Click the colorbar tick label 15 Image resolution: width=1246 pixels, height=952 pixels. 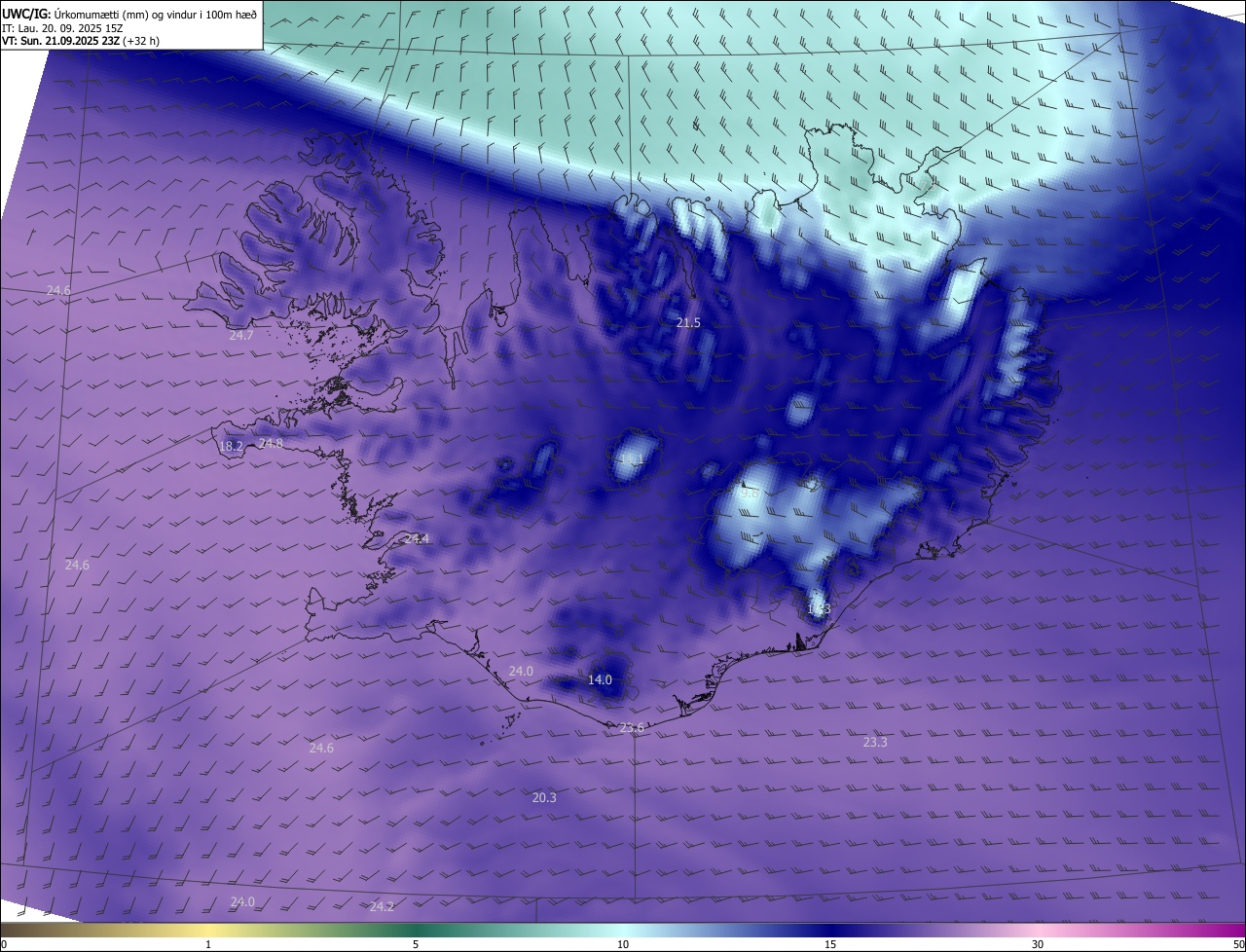830,944
